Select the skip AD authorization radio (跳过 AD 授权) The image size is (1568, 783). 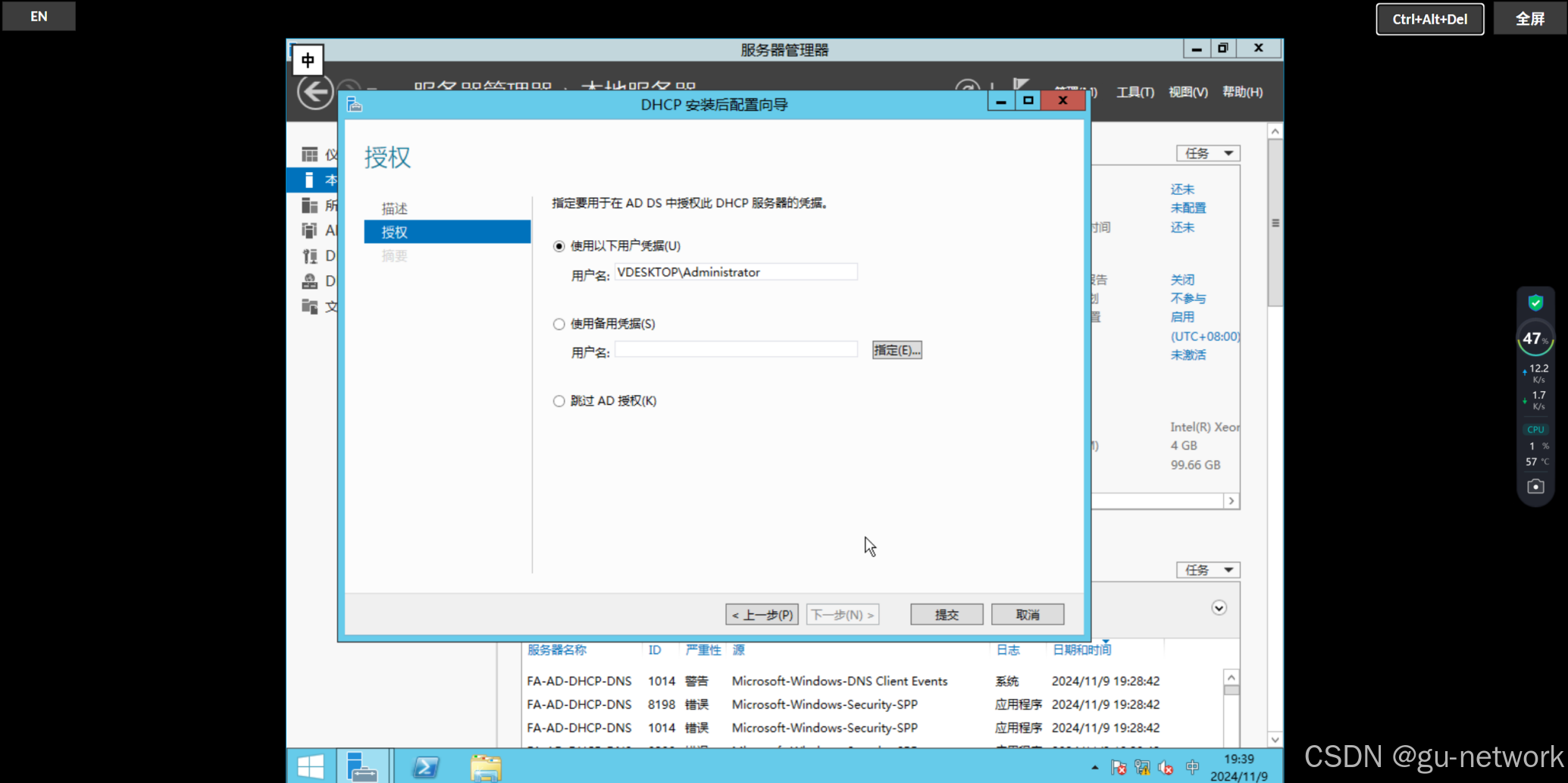(x=559, y=401)
